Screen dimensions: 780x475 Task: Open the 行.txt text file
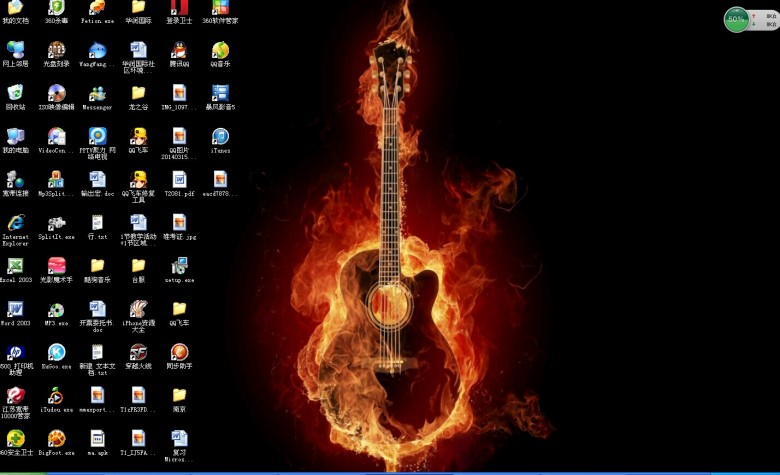[97, 223]
